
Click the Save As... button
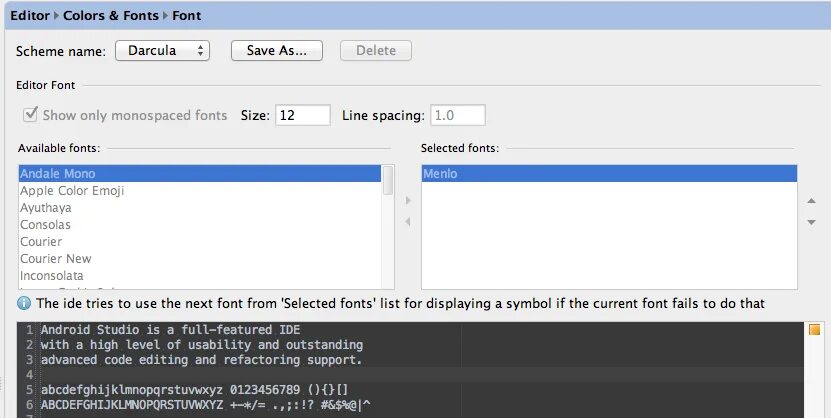click(x=277, y=51)
